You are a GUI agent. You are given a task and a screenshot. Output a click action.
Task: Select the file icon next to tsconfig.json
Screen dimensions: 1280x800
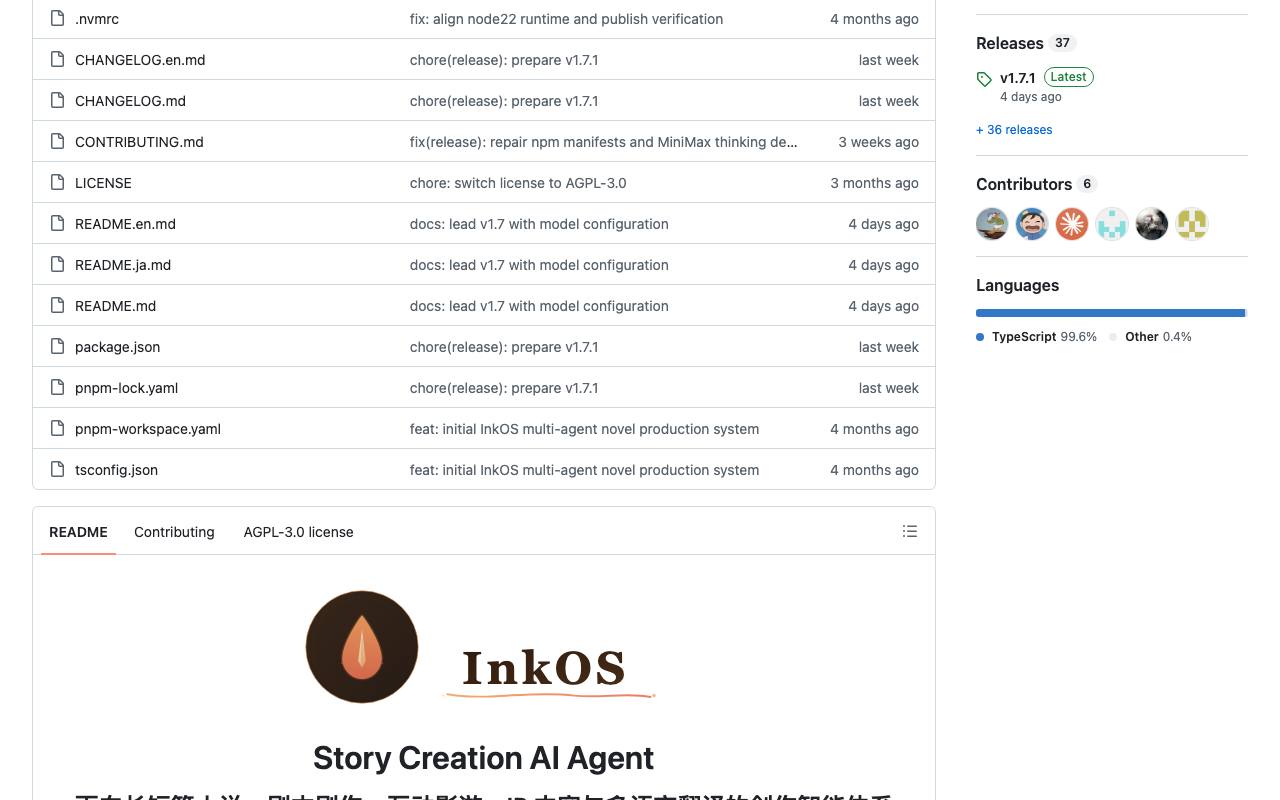point(57,470)
